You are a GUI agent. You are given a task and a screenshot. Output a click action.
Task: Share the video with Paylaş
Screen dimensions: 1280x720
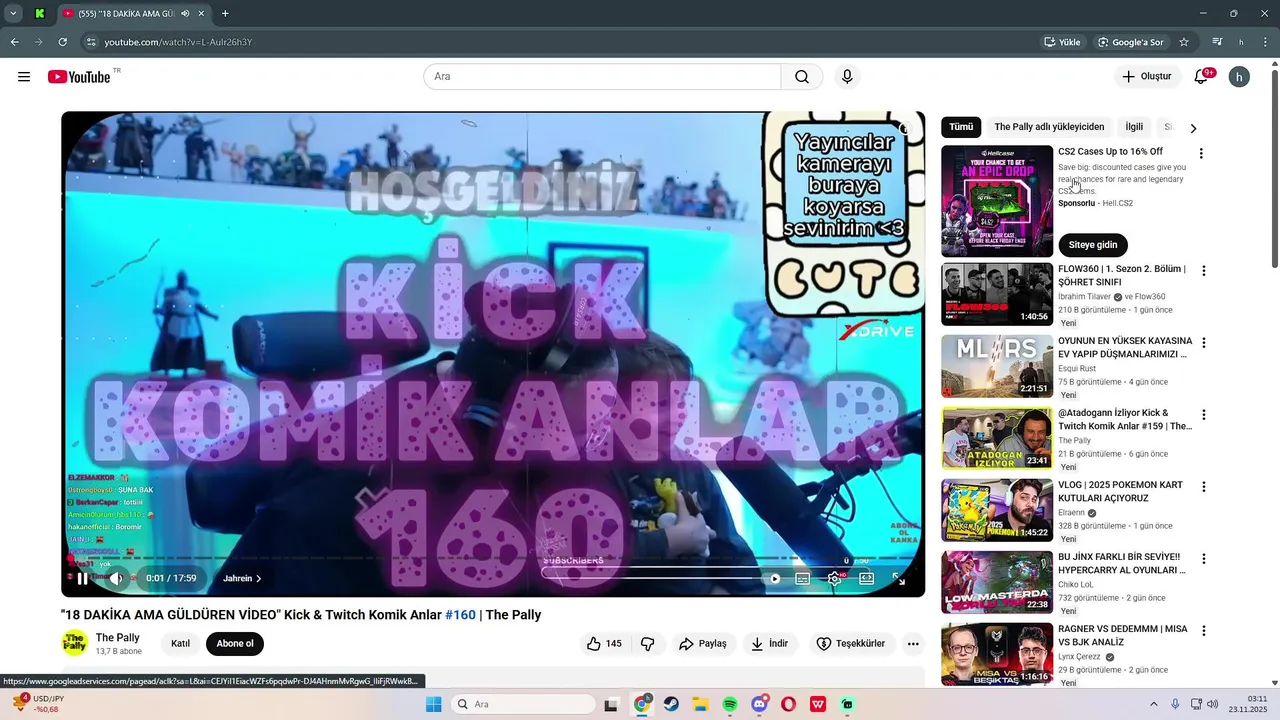coord(703,644)
